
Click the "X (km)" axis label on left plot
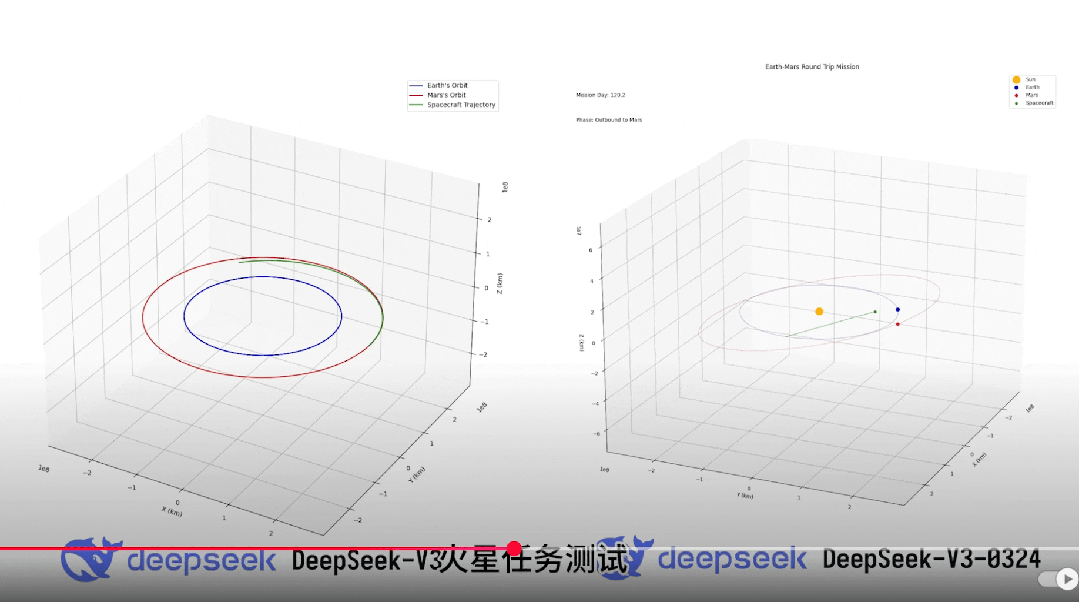[172, 511]
